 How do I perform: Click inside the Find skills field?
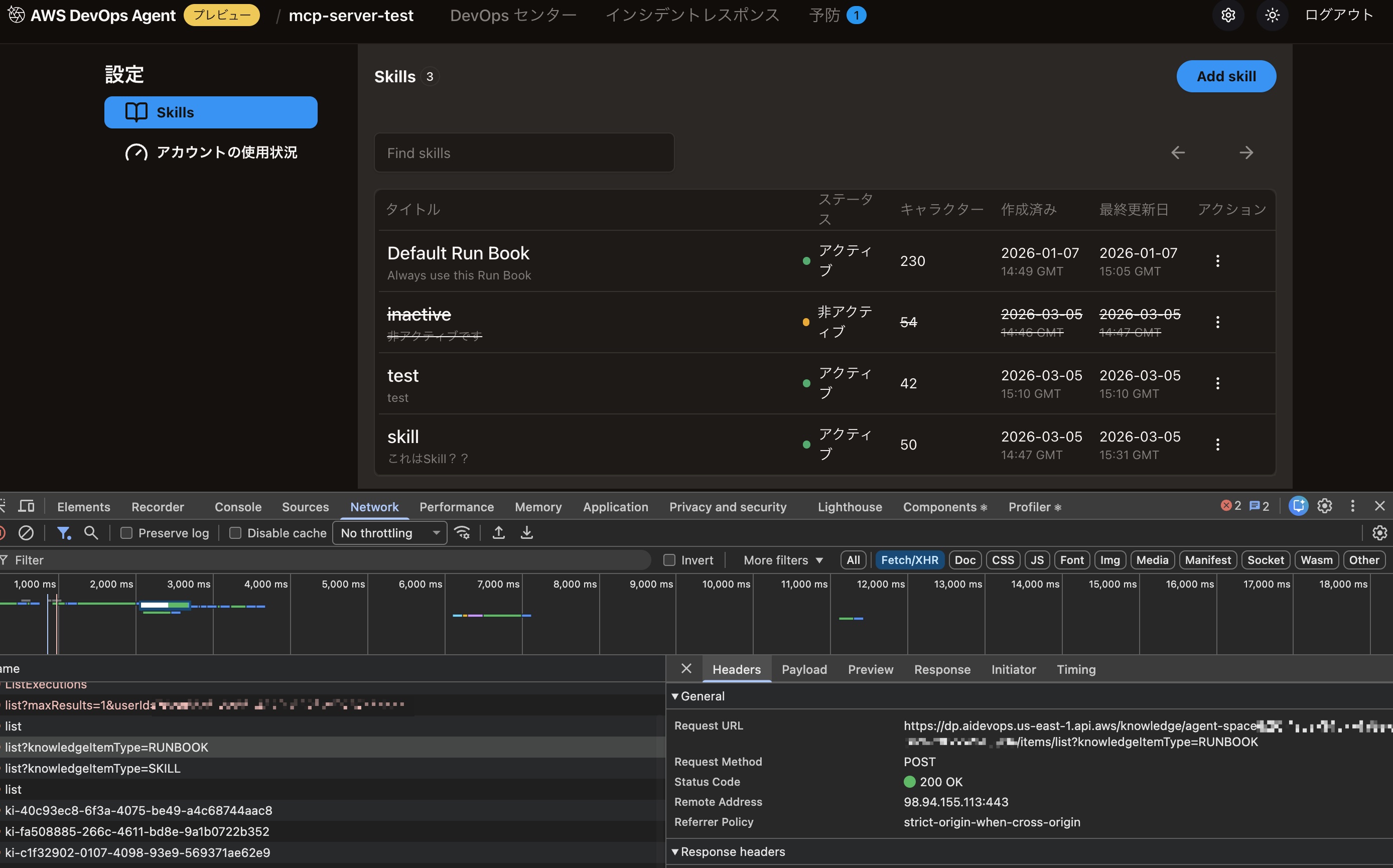tap(524, 153)
